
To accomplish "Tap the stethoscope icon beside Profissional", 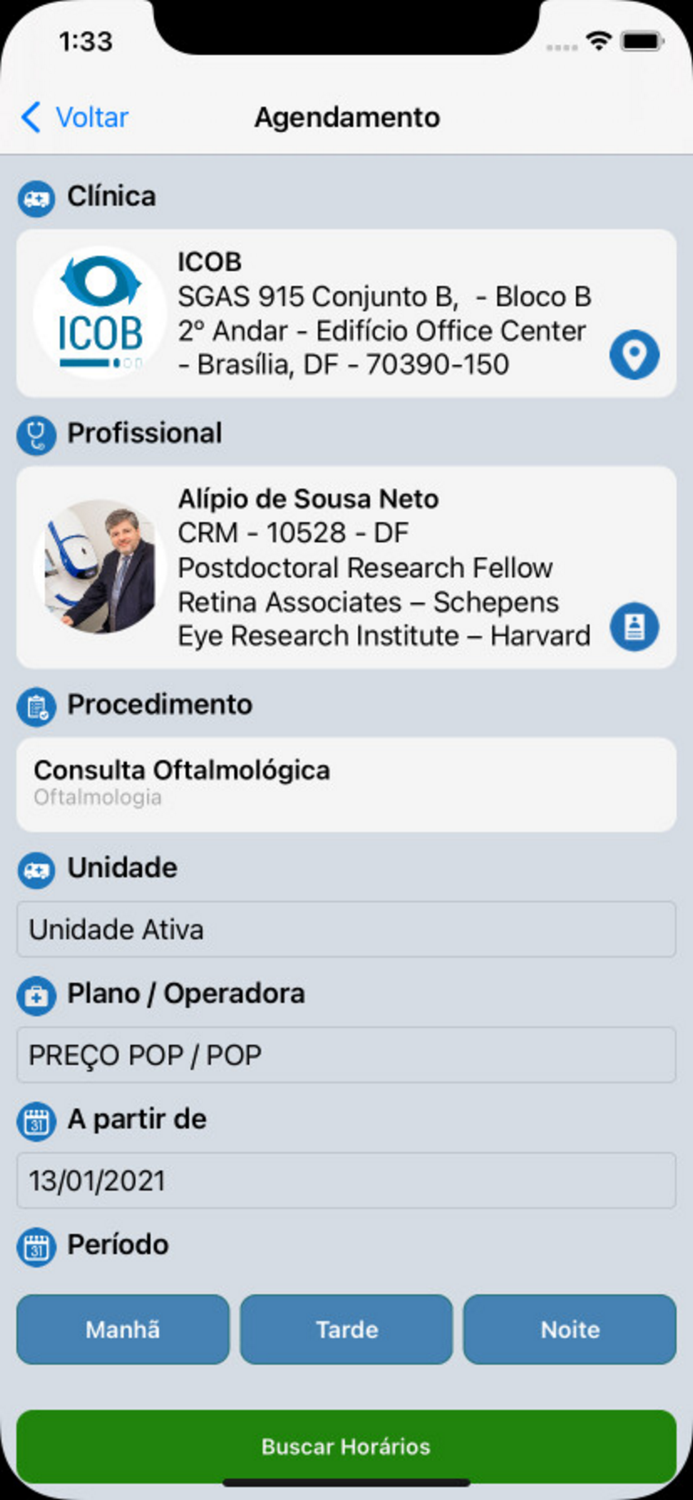I will click(37, 435).
